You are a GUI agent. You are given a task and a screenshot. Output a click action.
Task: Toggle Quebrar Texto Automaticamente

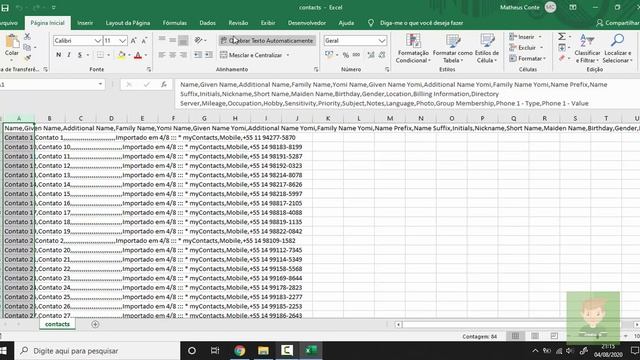pos(267,40)
